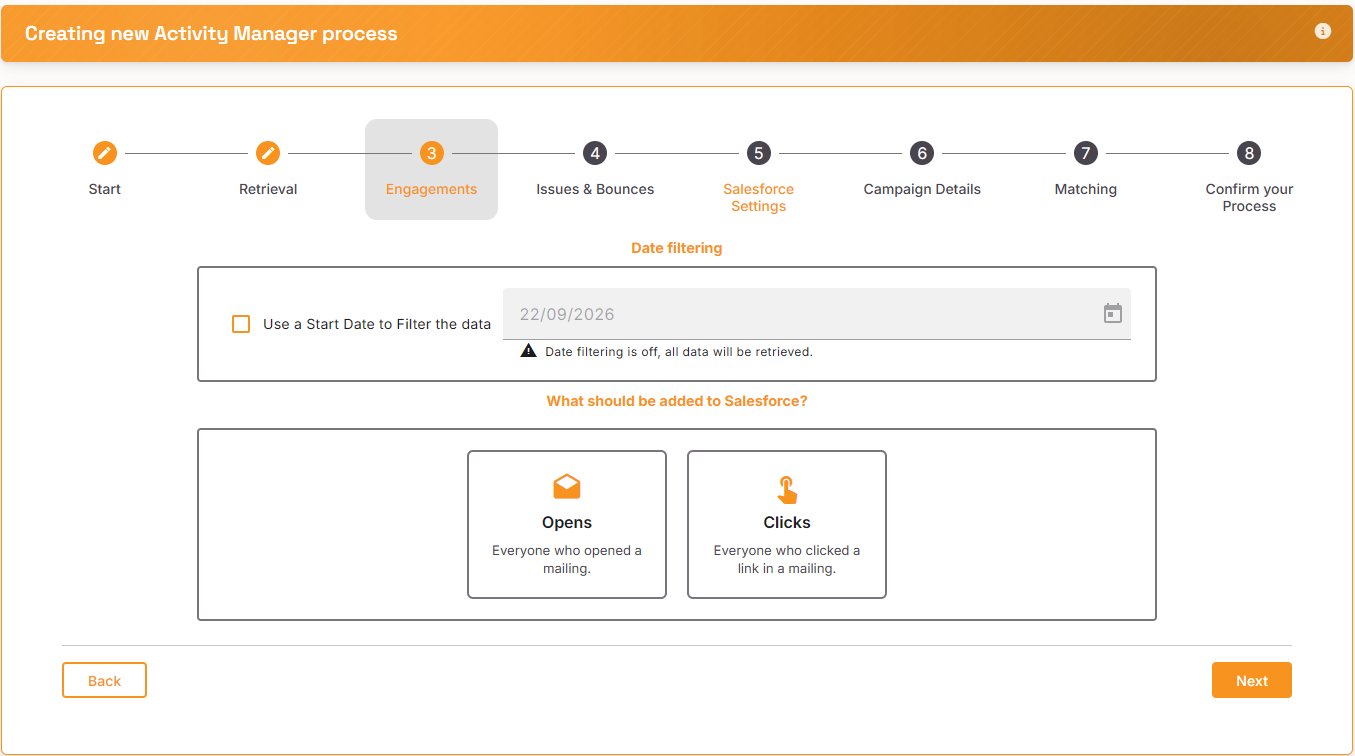The width and height of the screenshot is (1355, 756).
Task: Click the open envelope Opens icon
Action: pyautogui.click(x=567, y=487)
